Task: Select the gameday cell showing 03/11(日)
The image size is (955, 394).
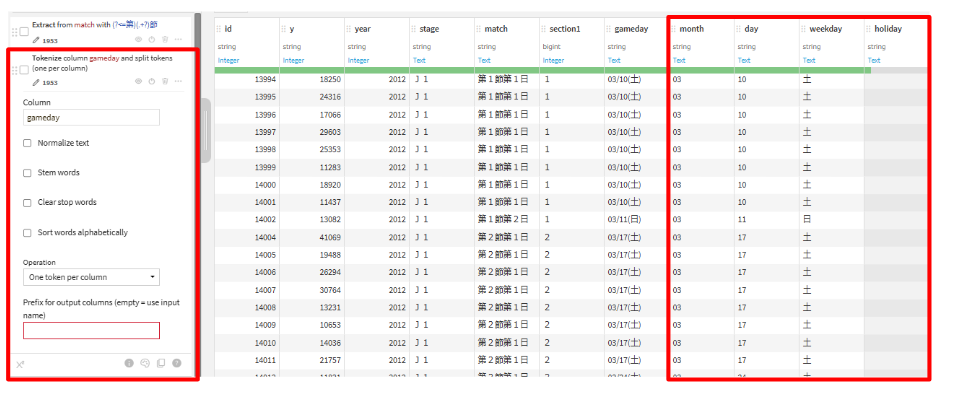Action: (x=636, y=219)
